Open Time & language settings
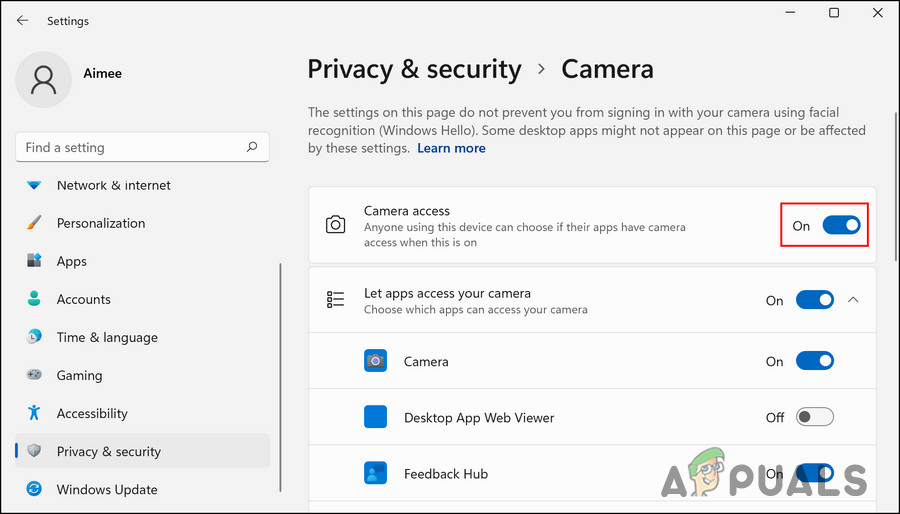Viewport: 900px width, 514px height. coord(107,337)
